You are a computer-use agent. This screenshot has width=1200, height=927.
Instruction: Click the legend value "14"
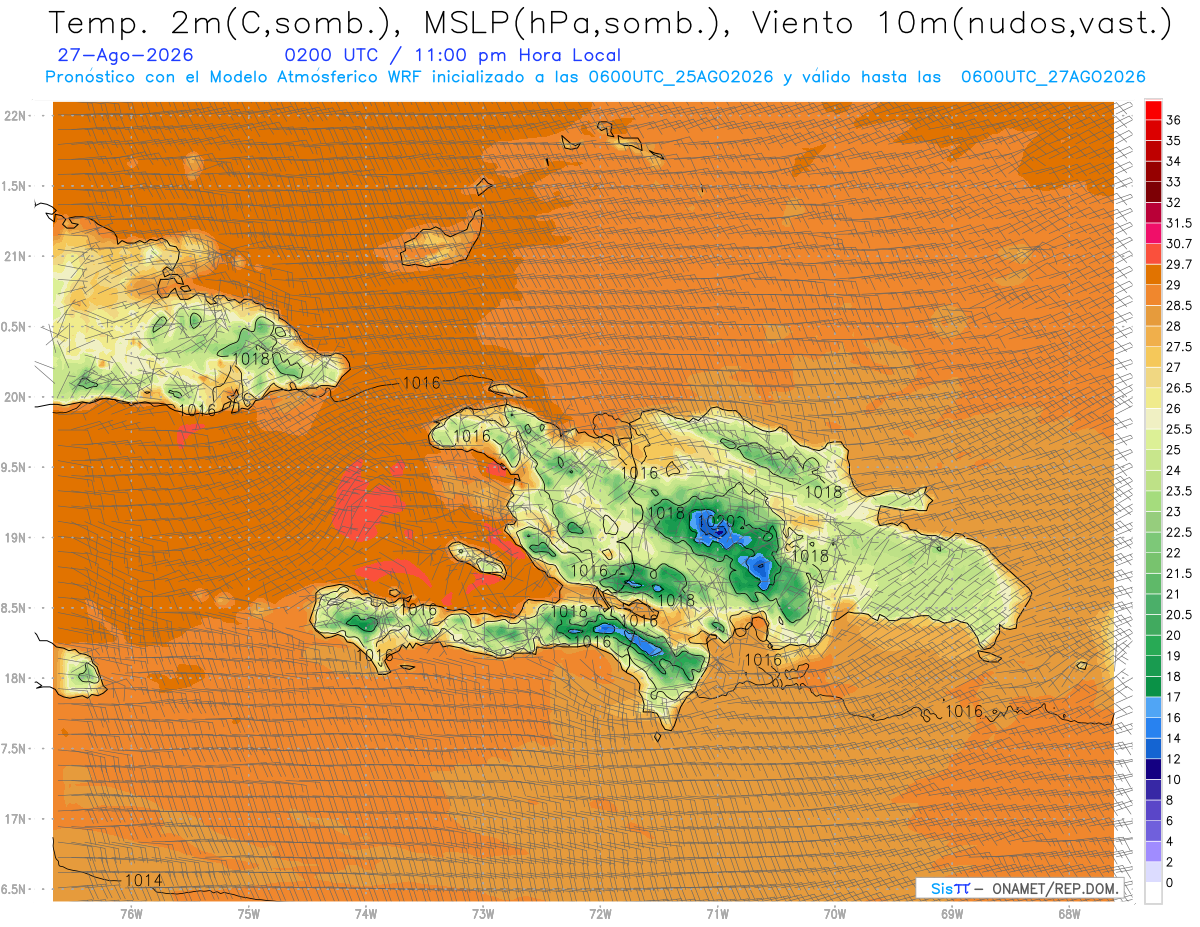tap(1174, 738)
